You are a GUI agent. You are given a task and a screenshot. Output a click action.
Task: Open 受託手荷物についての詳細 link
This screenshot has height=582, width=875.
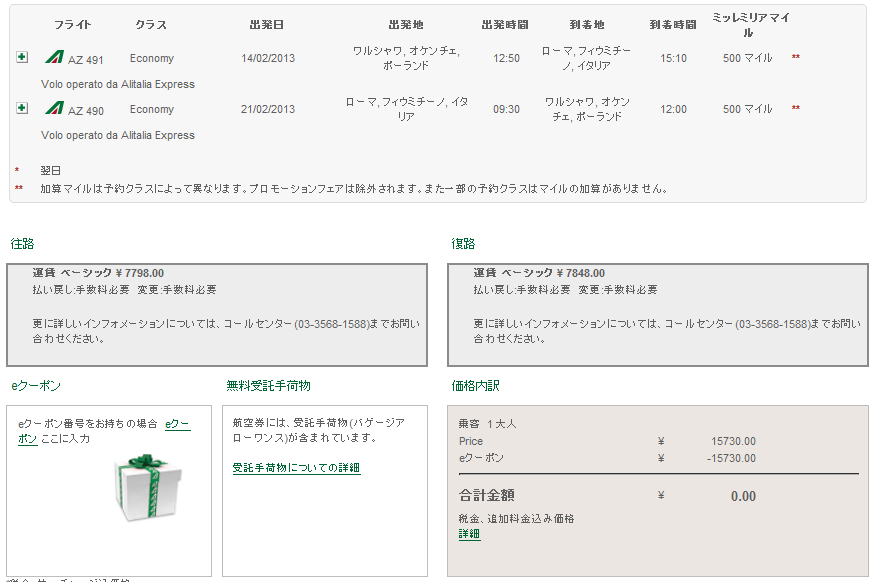coord(296,468)
